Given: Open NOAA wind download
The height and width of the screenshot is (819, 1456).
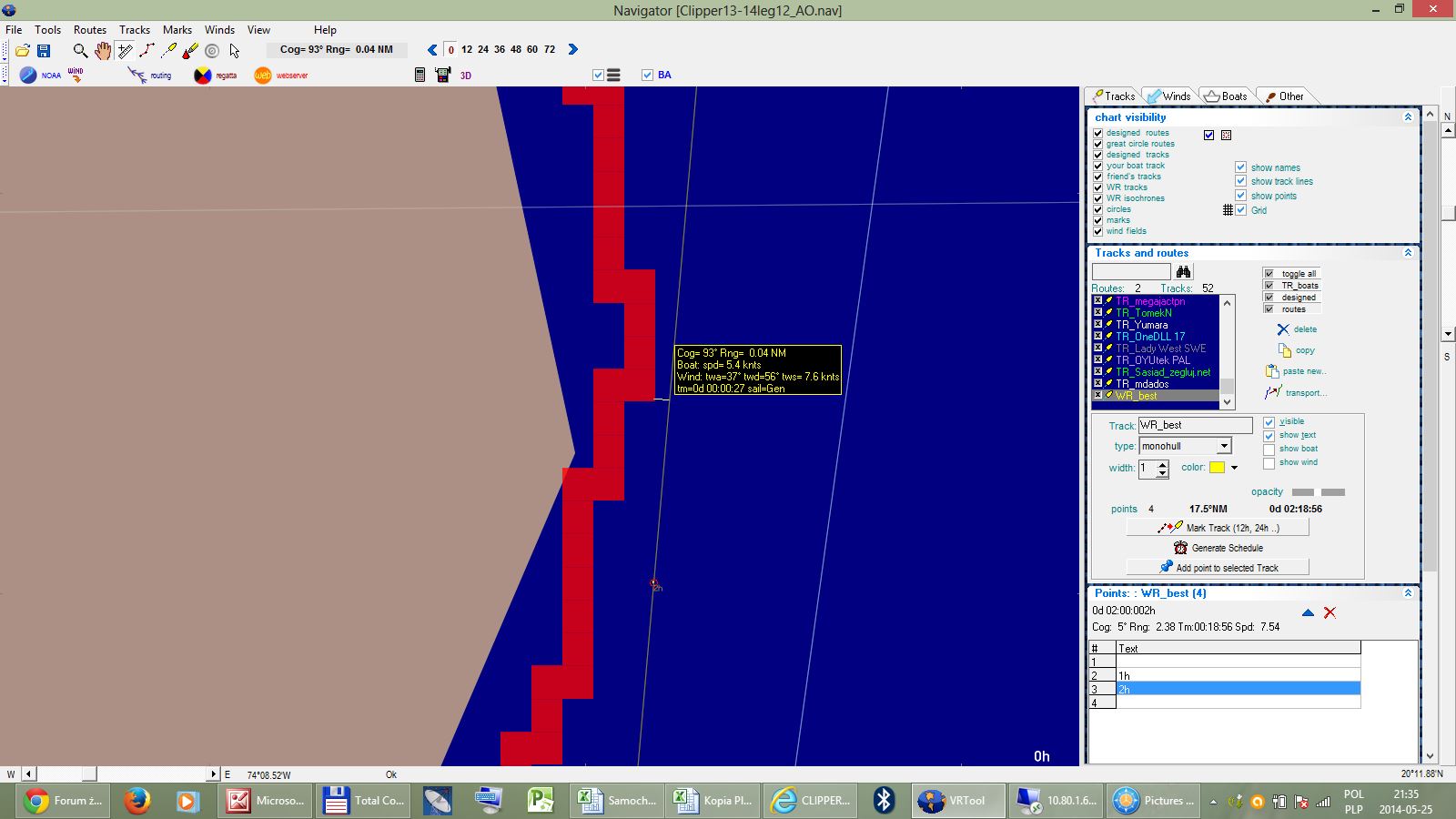Looking at the screenshot, I should click(40, 75).
